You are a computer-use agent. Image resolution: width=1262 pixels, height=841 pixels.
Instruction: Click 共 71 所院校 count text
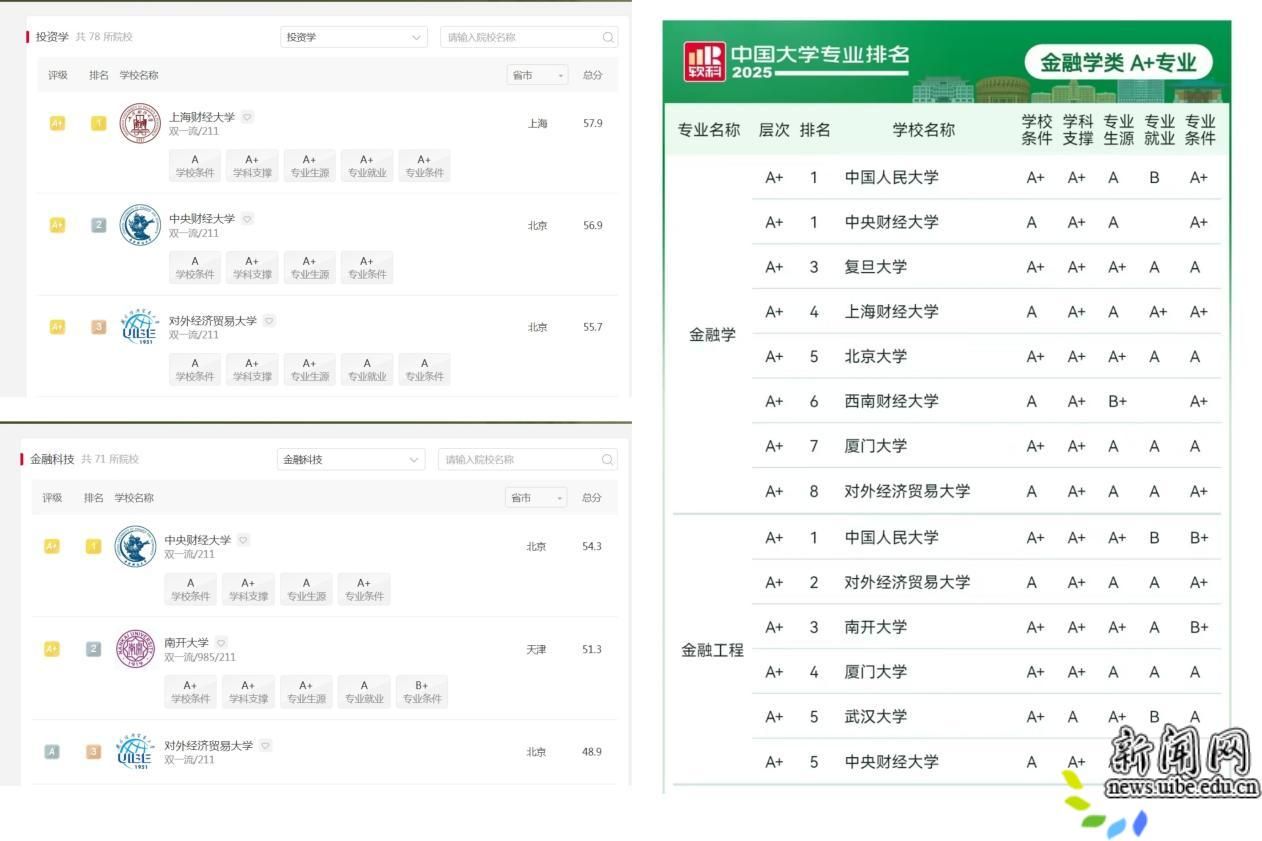coord(110,459)
